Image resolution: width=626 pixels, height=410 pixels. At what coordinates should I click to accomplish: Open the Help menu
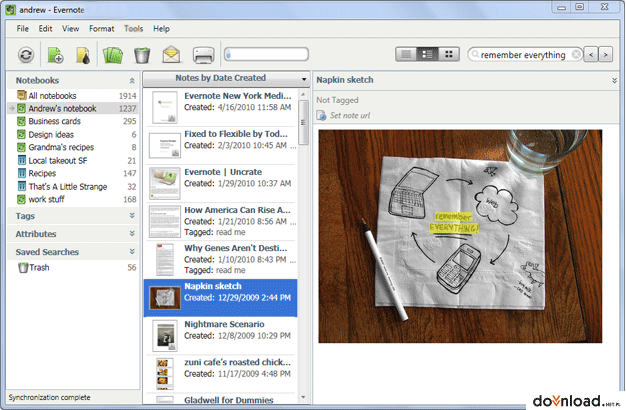(x=161, y=29)
